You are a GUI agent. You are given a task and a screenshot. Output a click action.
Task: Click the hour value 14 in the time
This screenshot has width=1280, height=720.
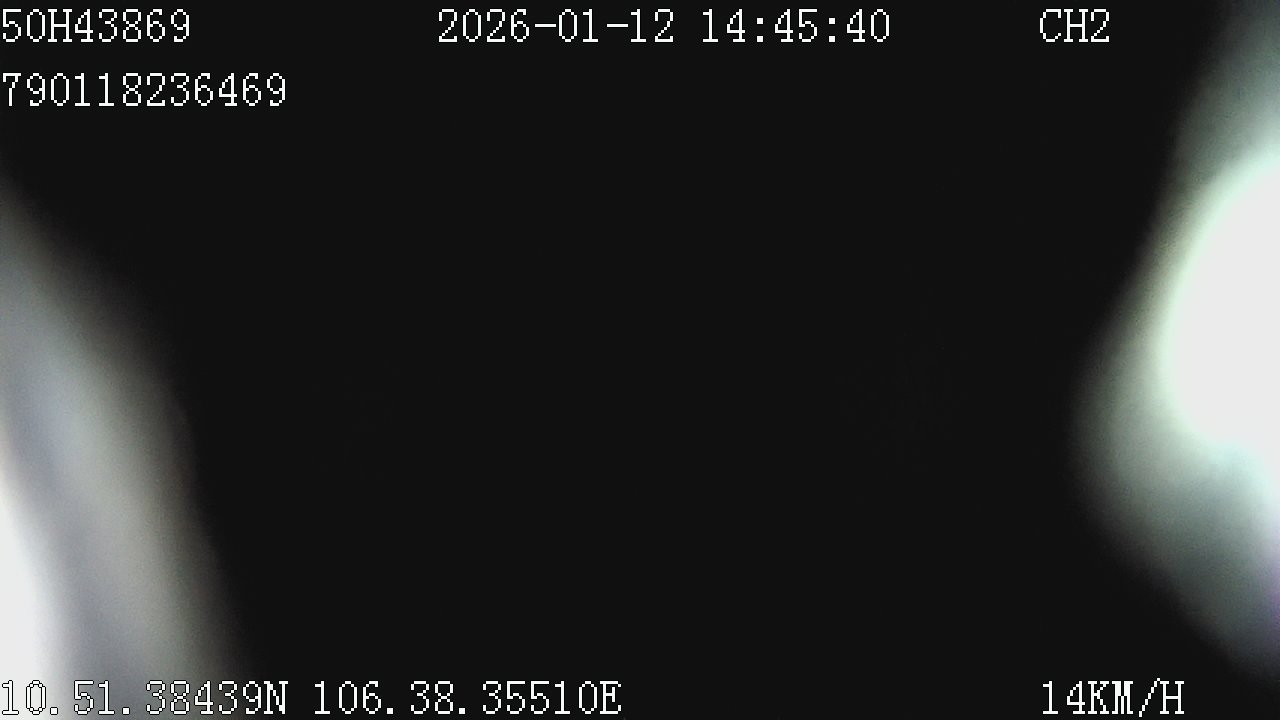tap(723, 26)
